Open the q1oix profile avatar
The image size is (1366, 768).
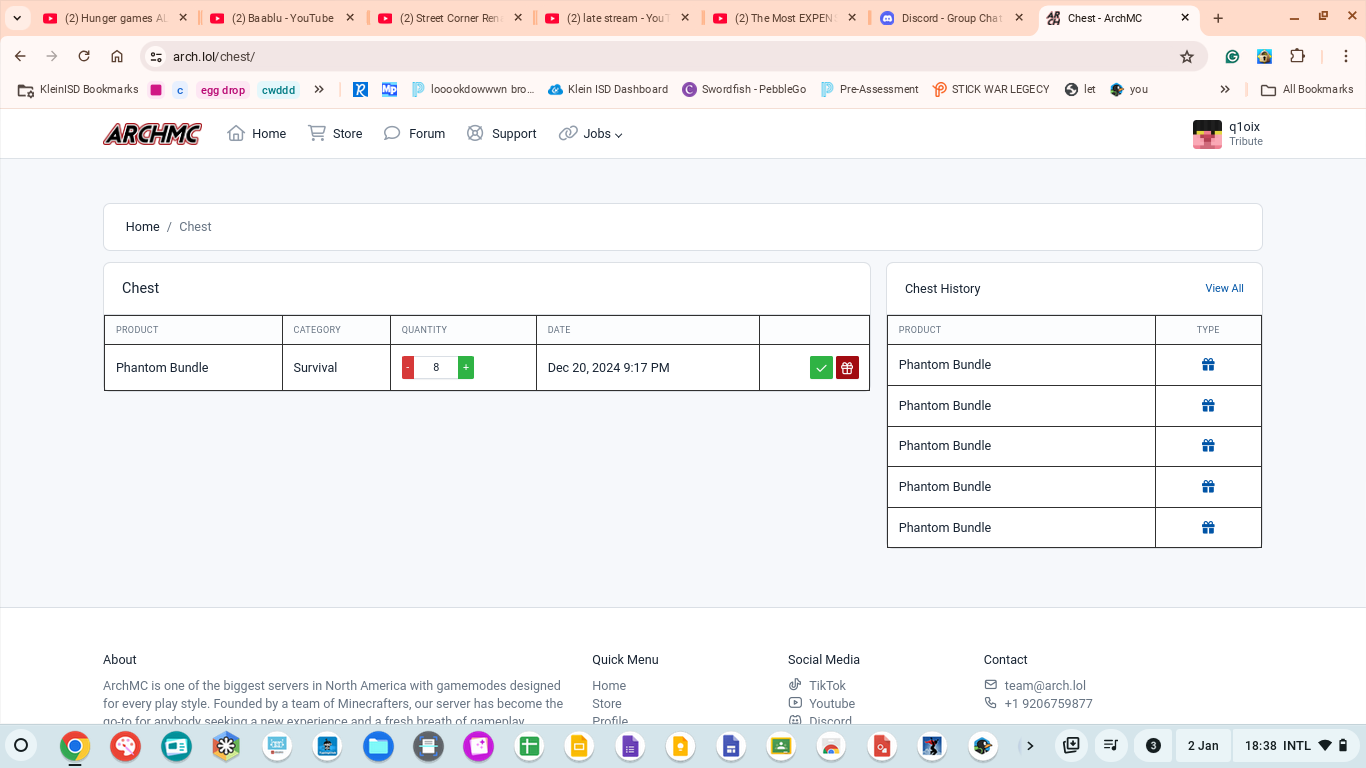(x=1207, y=134)
